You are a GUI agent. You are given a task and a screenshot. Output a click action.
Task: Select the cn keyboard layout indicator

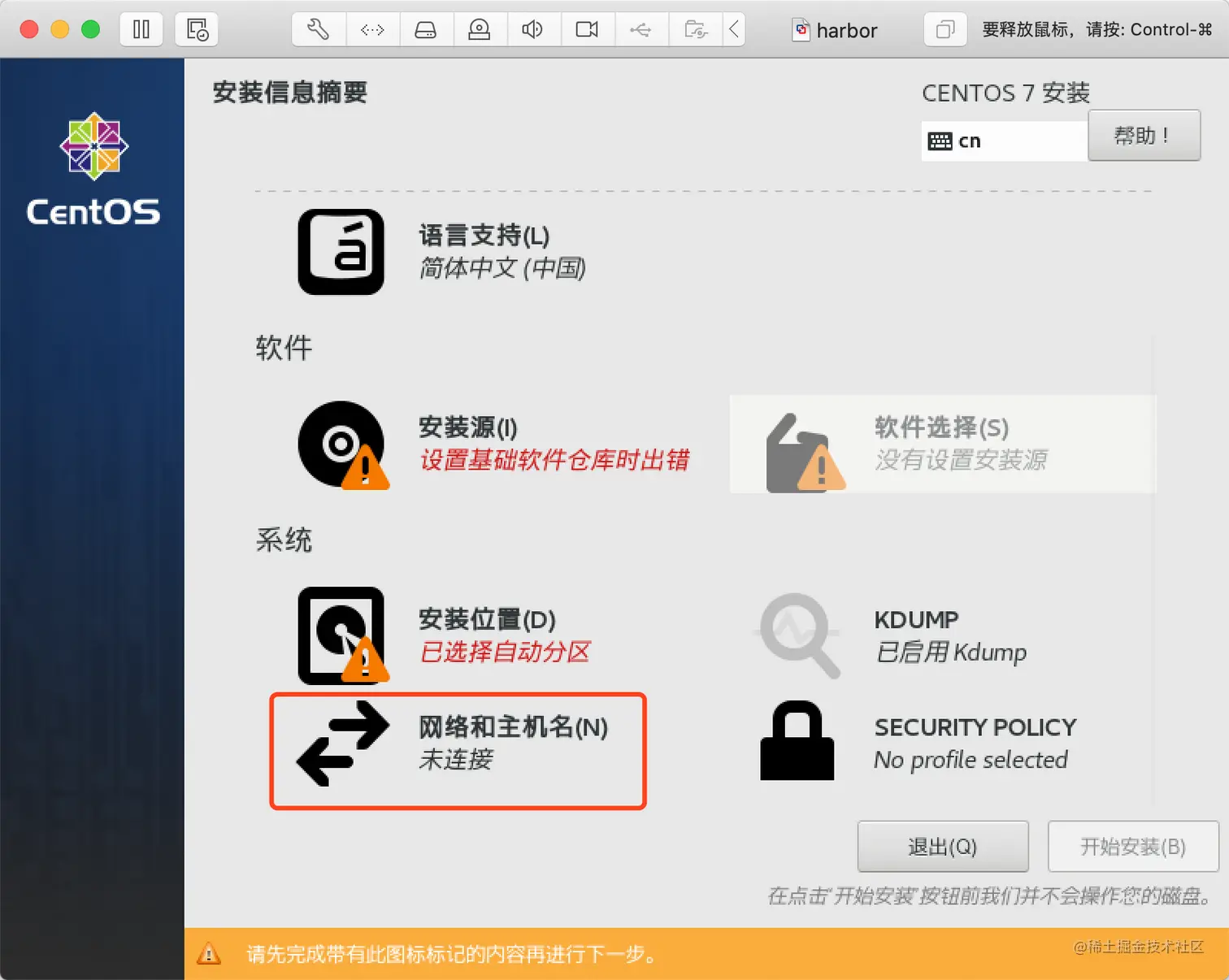(1005, 141)
